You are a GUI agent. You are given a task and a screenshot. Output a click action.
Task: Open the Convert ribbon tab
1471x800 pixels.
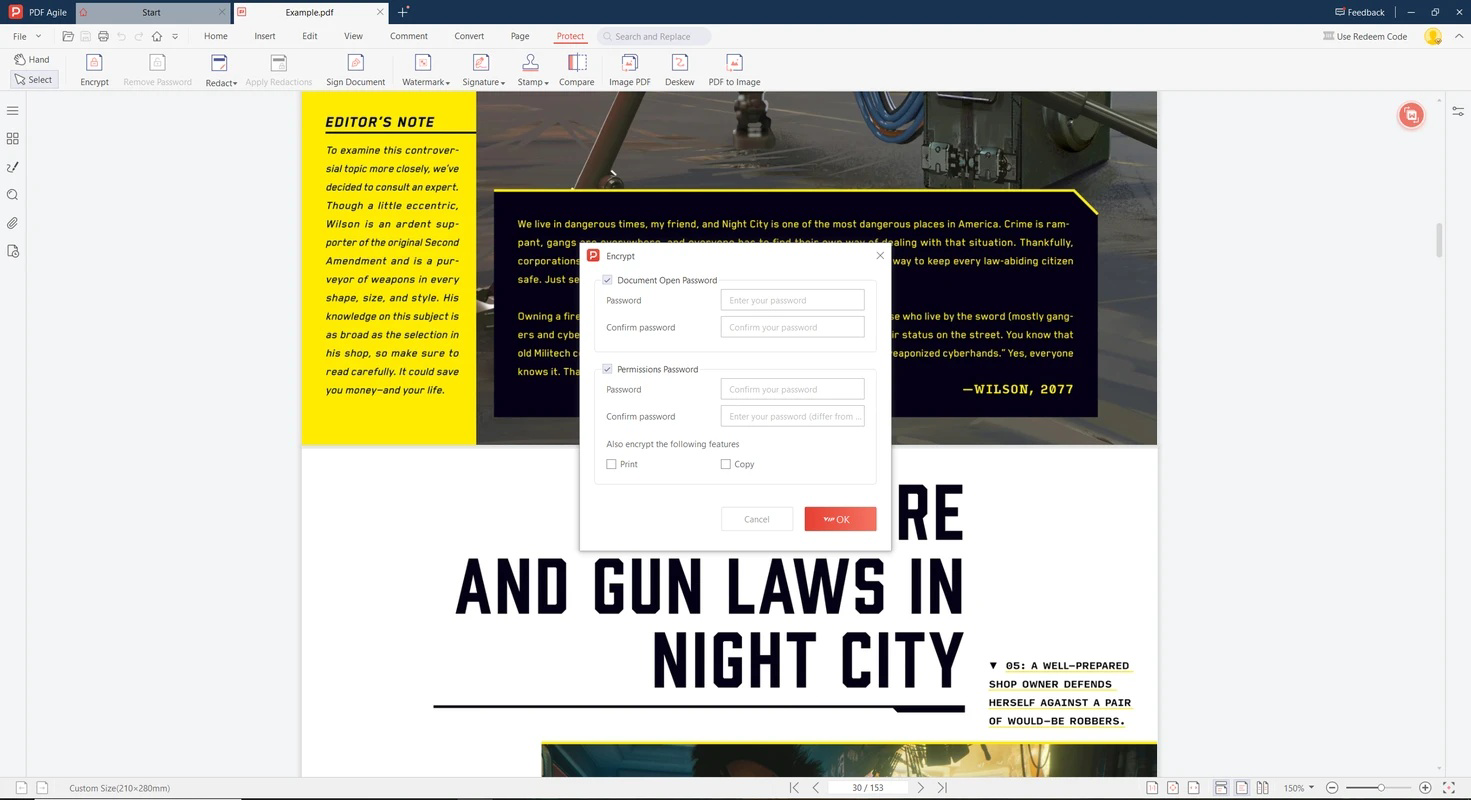point(469,36)
